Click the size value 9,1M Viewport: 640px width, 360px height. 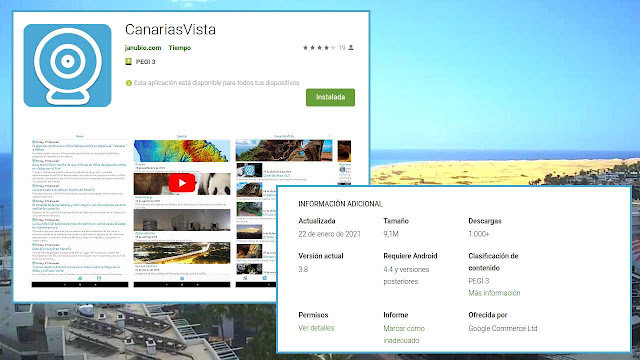pos(391,234)
